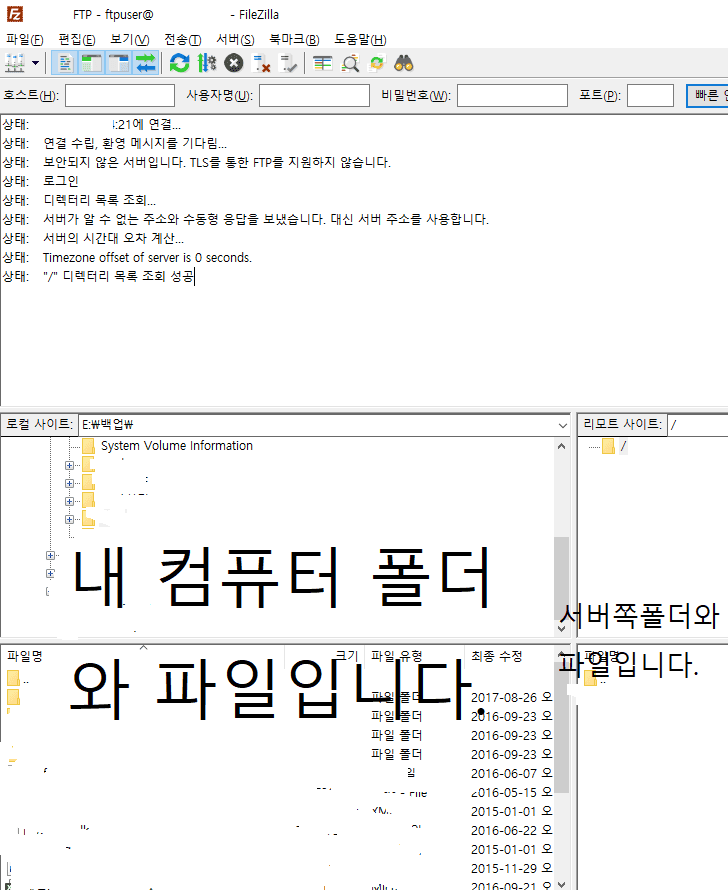Image resolution: width=728 pixels, height=890 pixels.
Task: Toggle synchronized browsing
Action: pyautogui.click(x=377, y=63)
